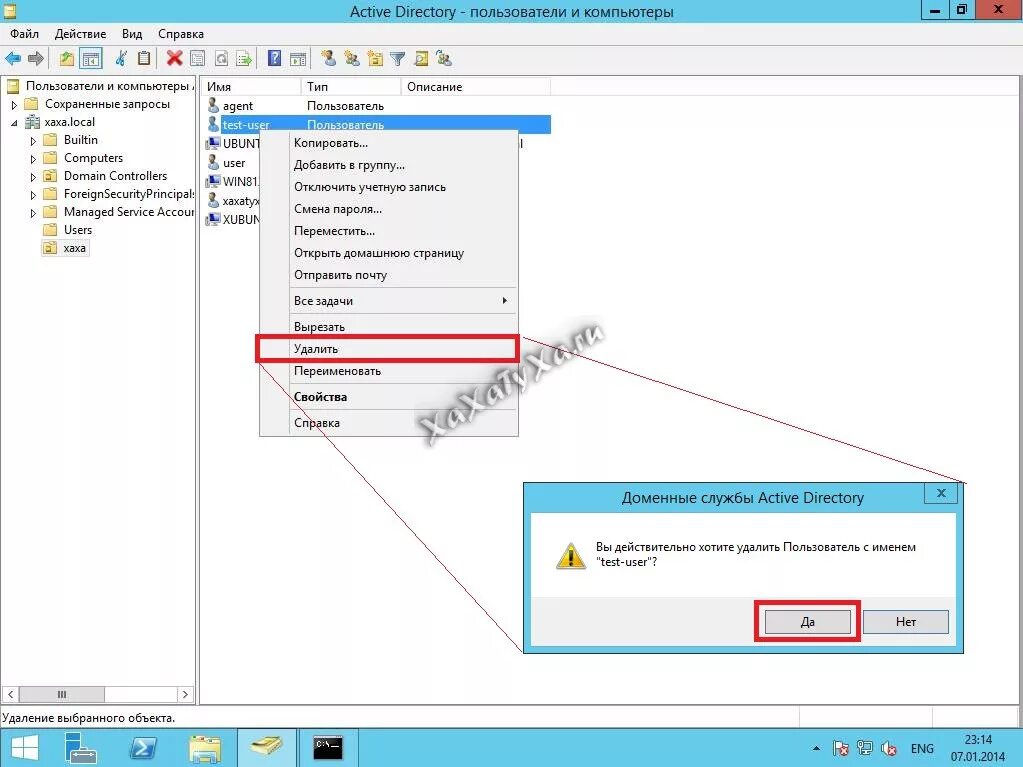1023x767 pixels.
Task: Choose Добавить в группу... in context menu
Action: click(x=389, y=165)
